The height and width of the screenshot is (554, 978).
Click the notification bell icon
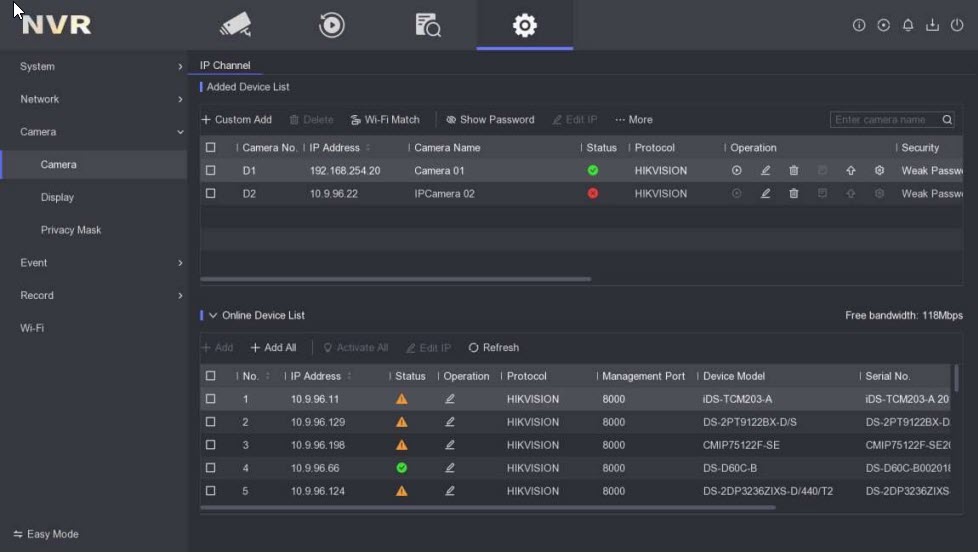908,25
